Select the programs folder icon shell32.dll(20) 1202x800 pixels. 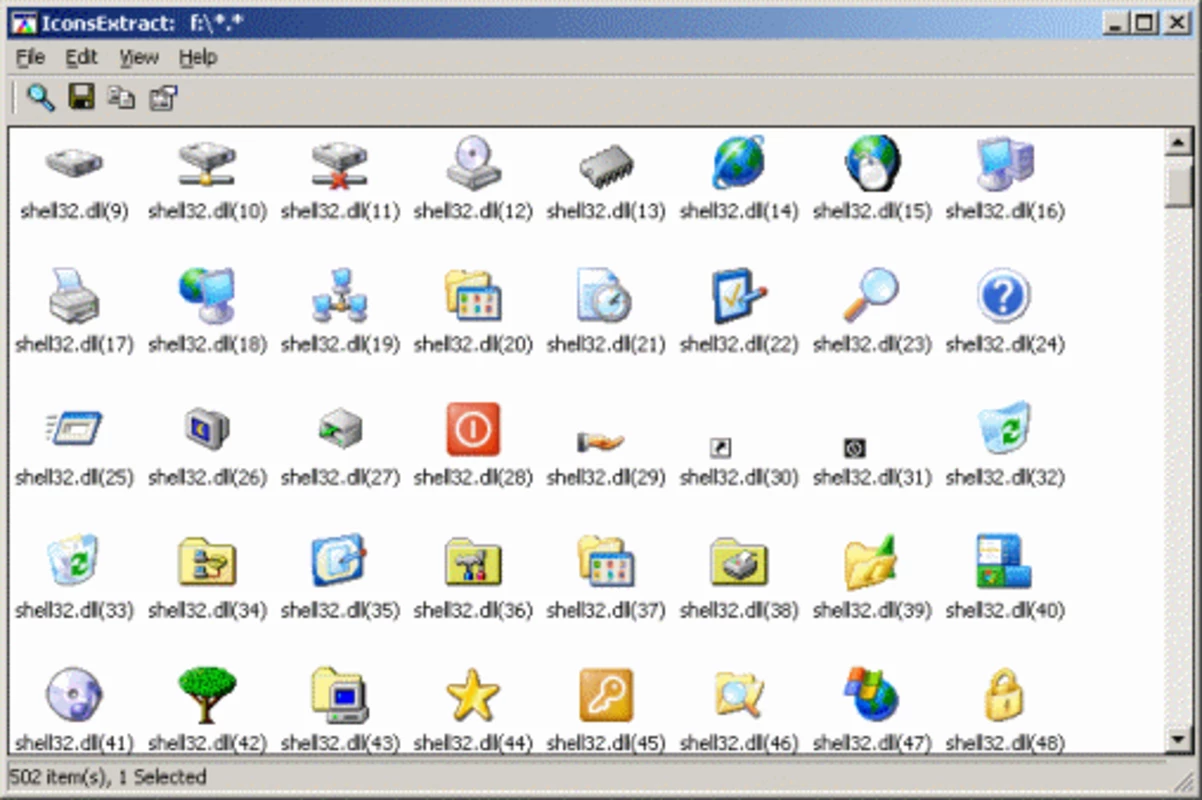point(473,296)
